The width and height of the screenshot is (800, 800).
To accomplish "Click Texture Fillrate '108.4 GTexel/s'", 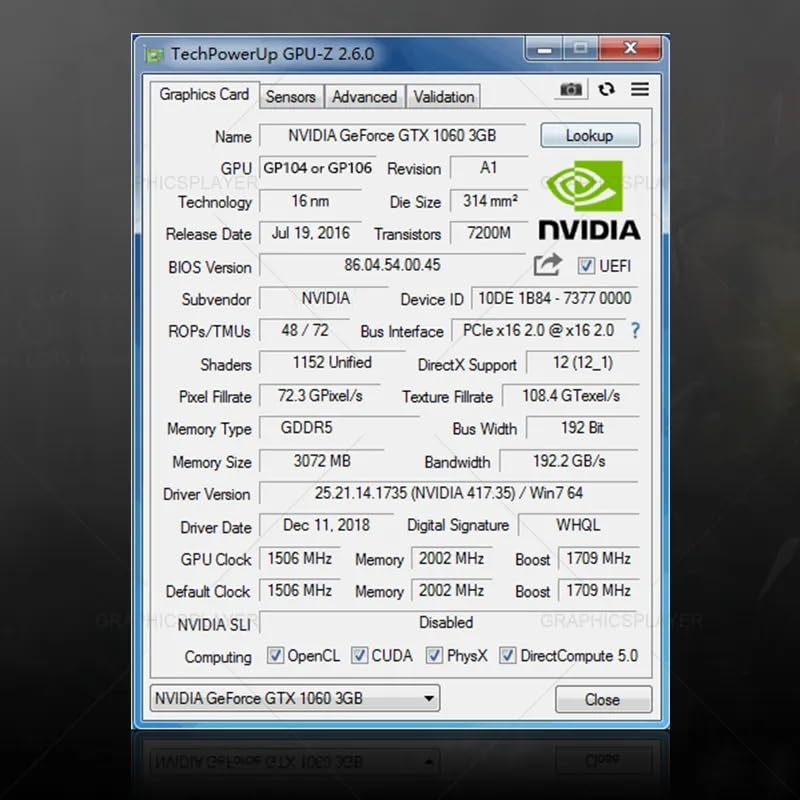I will 571,395.
